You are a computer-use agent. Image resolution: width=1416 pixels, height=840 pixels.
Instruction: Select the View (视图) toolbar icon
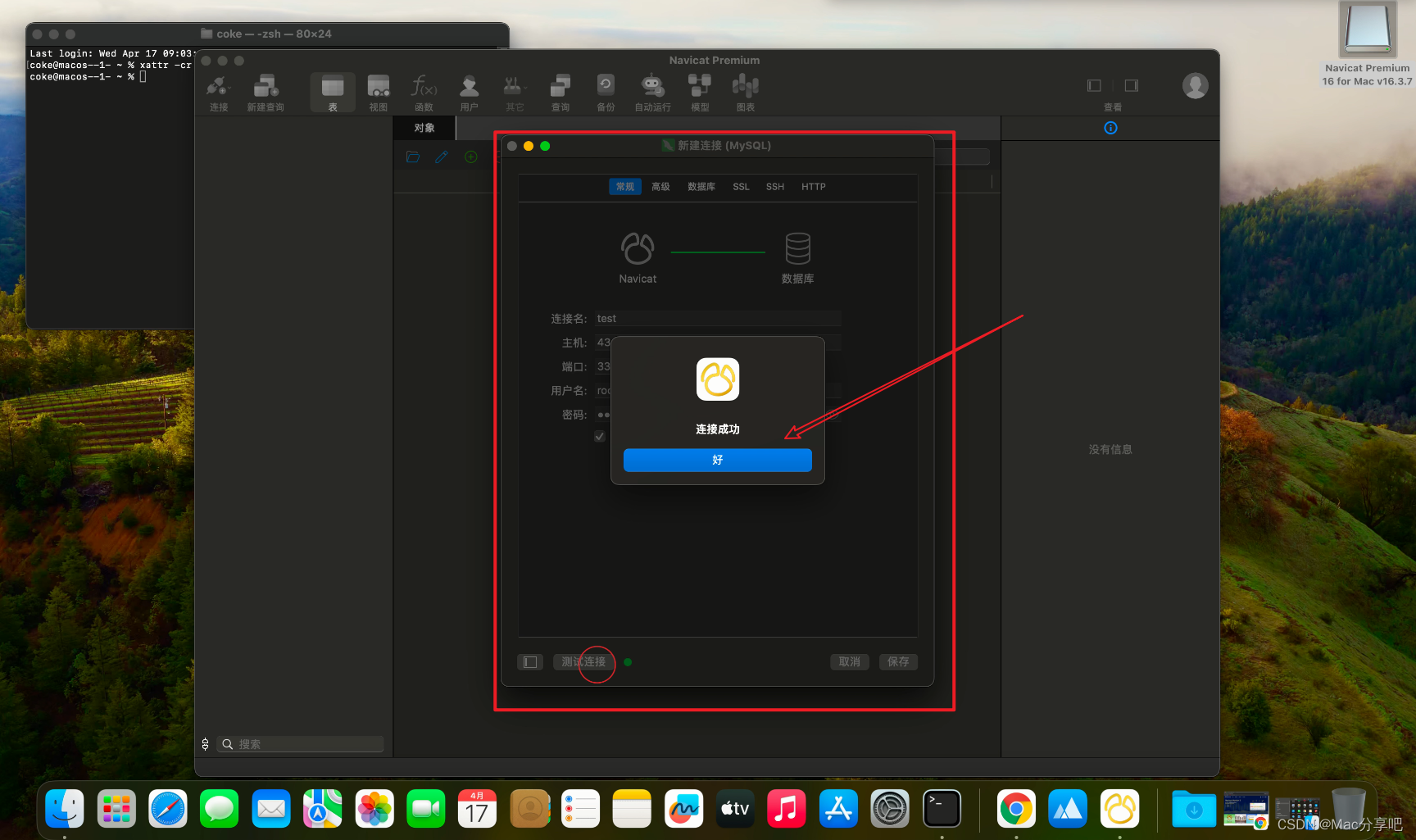tap(378, 93)
